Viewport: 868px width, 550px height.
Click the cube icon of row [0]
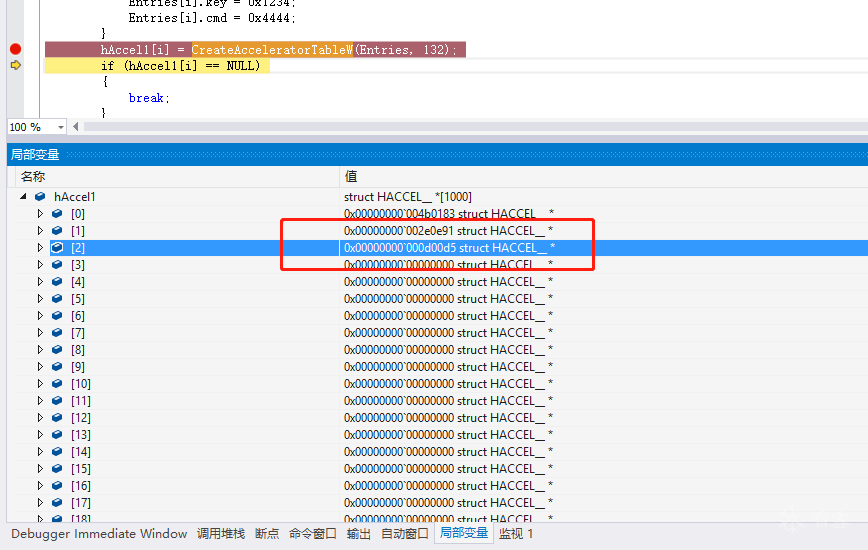[57, 214]
